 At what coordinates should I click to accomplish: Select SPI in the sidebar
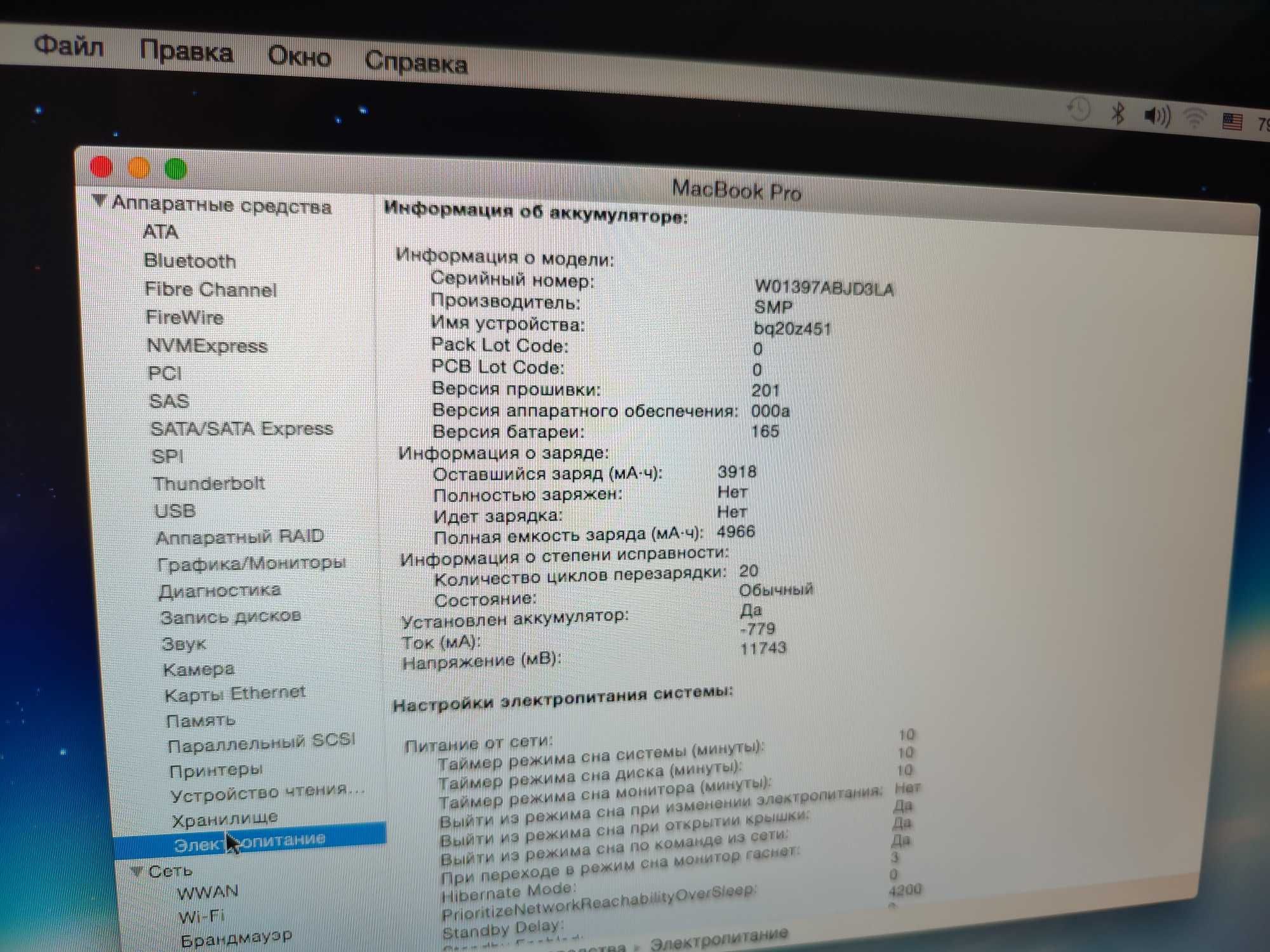click(x=168, y=456)
